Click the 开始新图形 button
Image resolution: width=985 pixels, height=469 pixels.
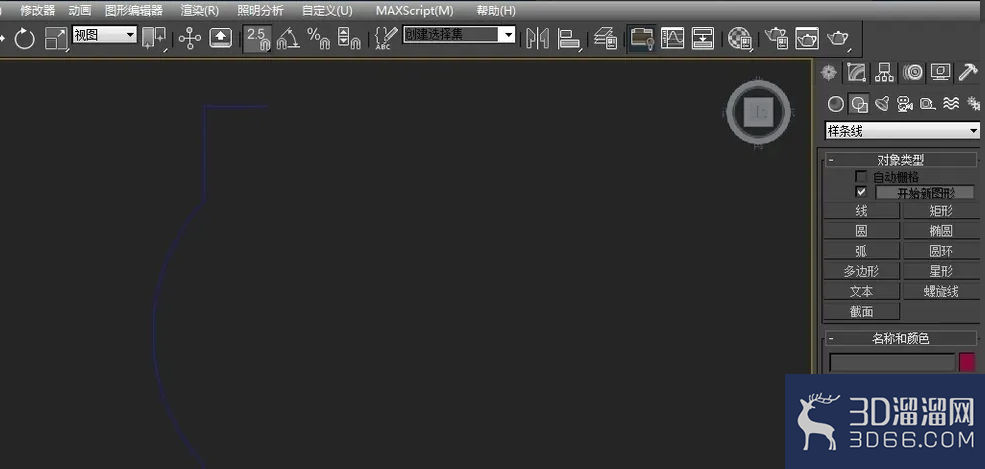click(927, 193)
